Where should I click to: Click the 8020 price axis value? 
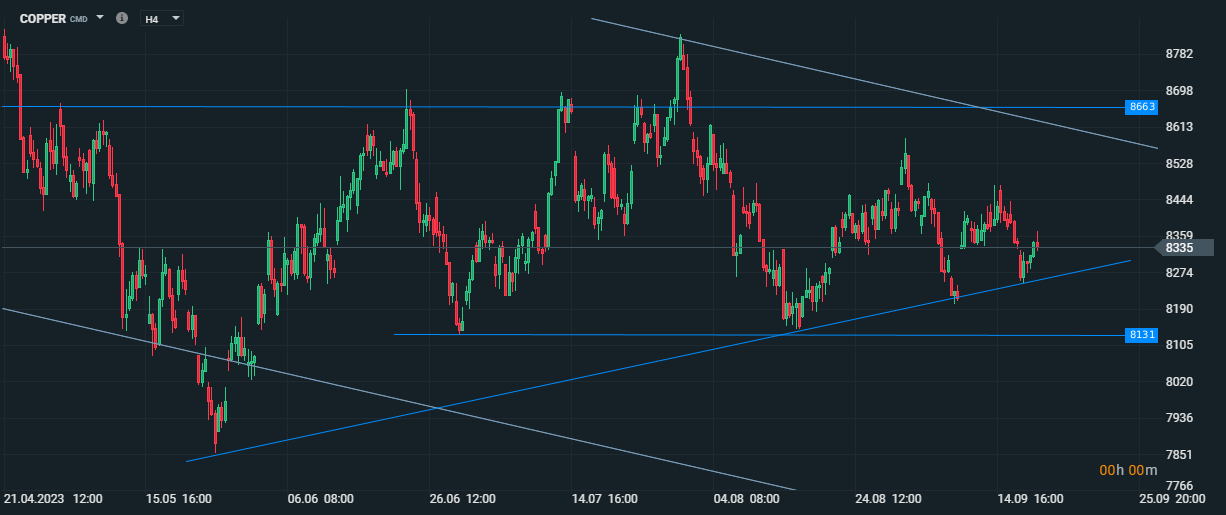click(1180, 381)
